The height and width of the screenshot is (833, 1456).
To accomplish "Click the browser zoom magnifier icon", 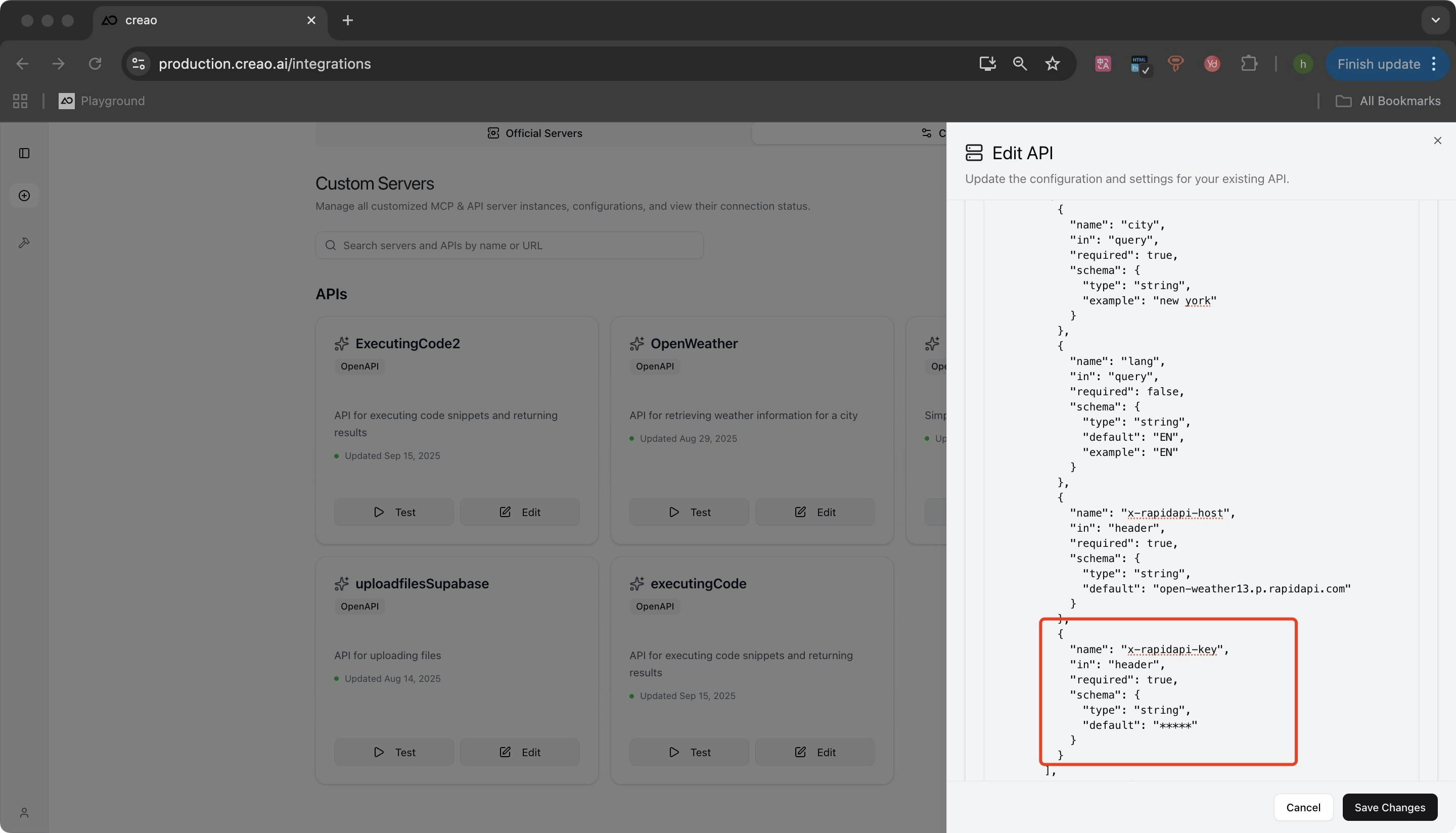I will coord(1020,64).
